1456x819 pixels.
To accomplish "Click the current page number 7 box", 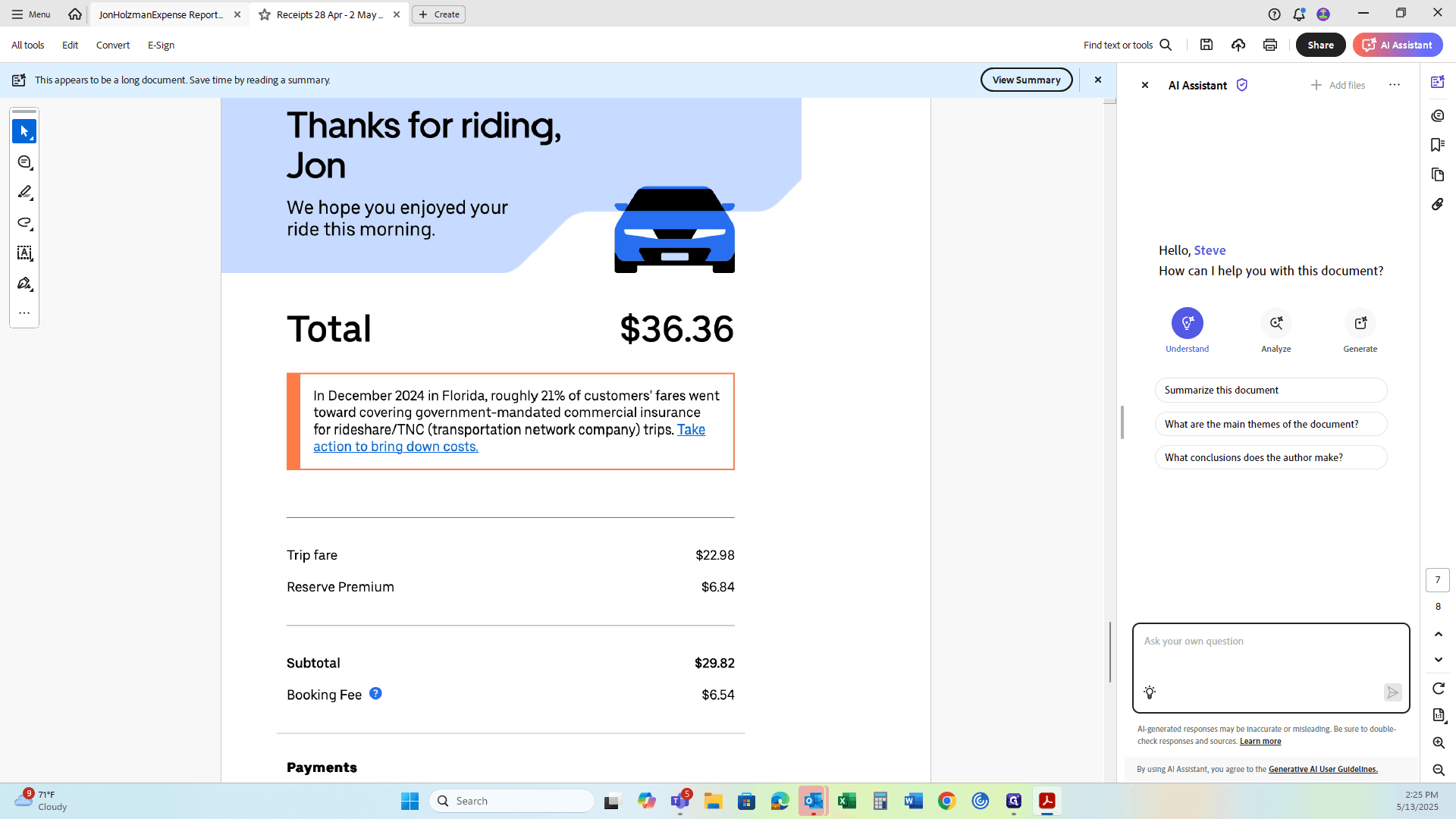I will click(1438, 580).
